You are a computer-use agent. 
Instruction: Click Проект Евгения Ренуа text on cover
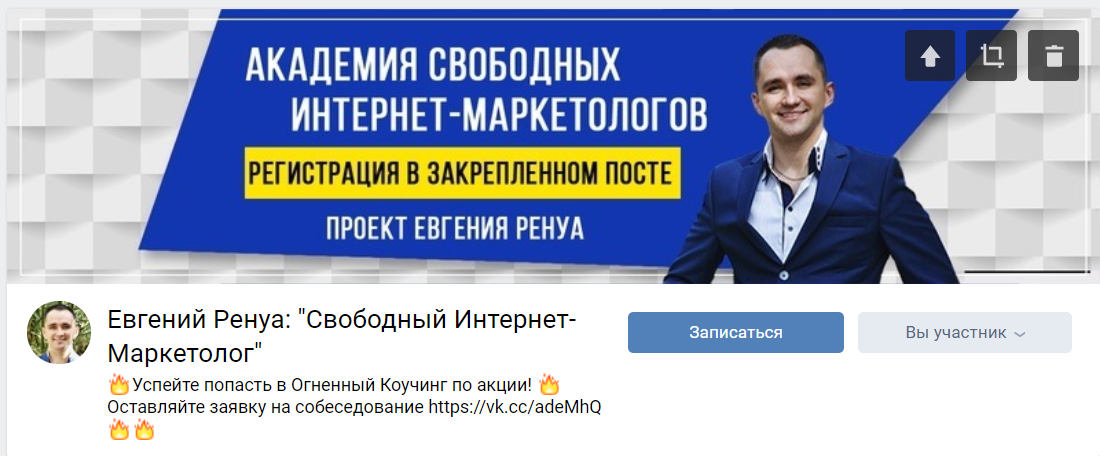tap(455, 229)
